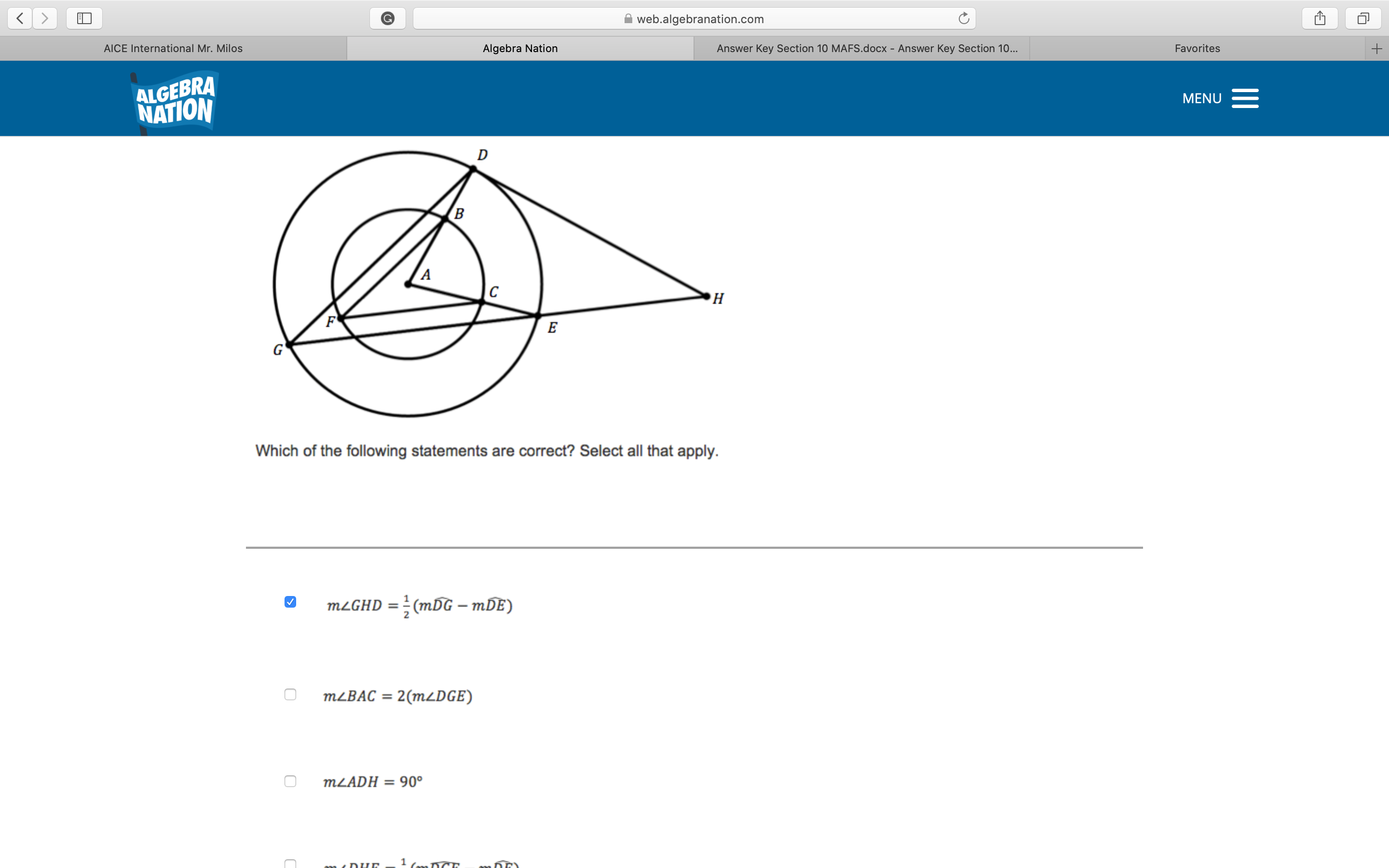Check the m∠BAC = 2(m∠DGE) answer choice
Viewport: 1389px width, 868px height.
point(290,694)
